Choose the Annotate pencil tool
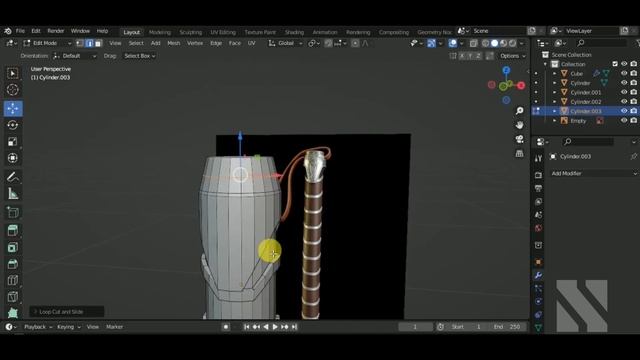The width and height of the screenshot is (640, 360). point(13,177)
